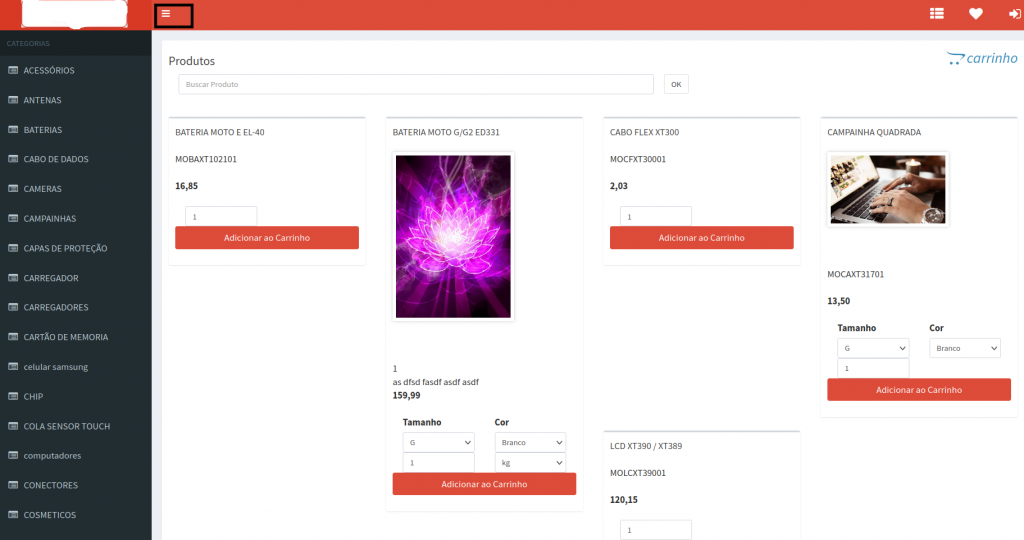Click the login arrow icon in header
Image resolution: width=1024 pixels, height=540 pixels.
tap(1014, 14)
